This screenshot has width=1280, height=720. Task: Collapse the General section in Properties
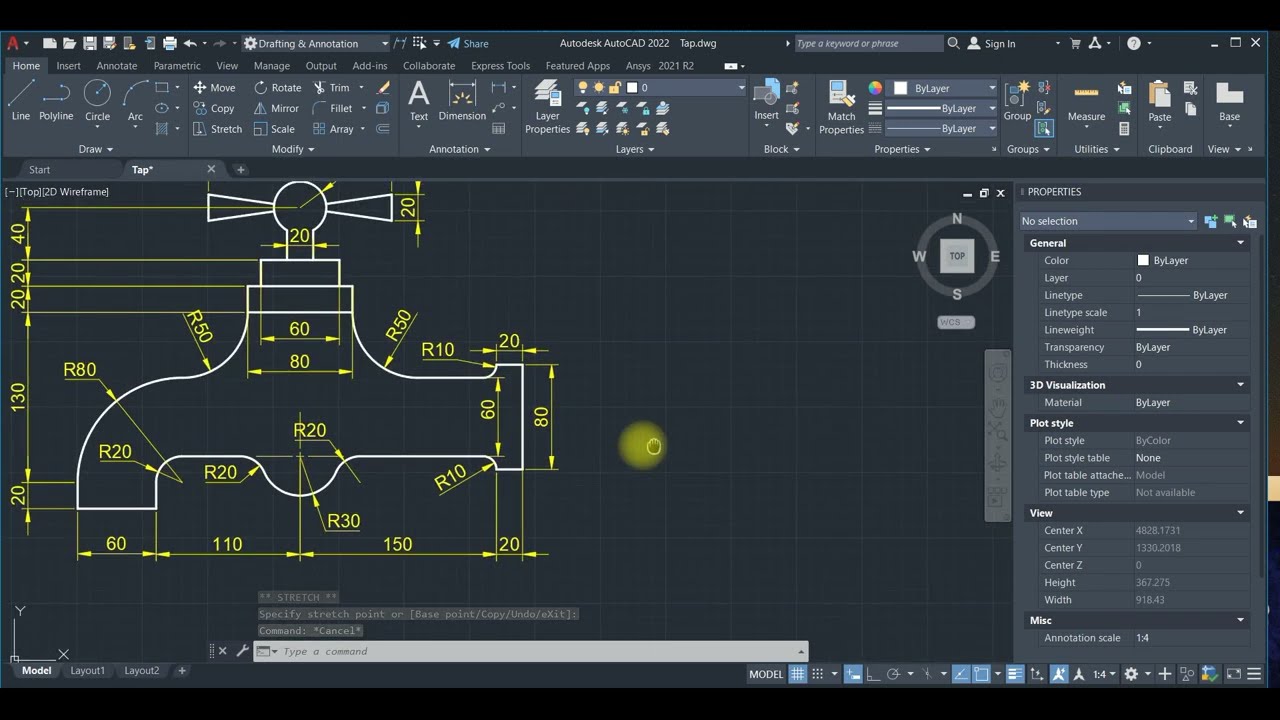tap(1241, 243)
